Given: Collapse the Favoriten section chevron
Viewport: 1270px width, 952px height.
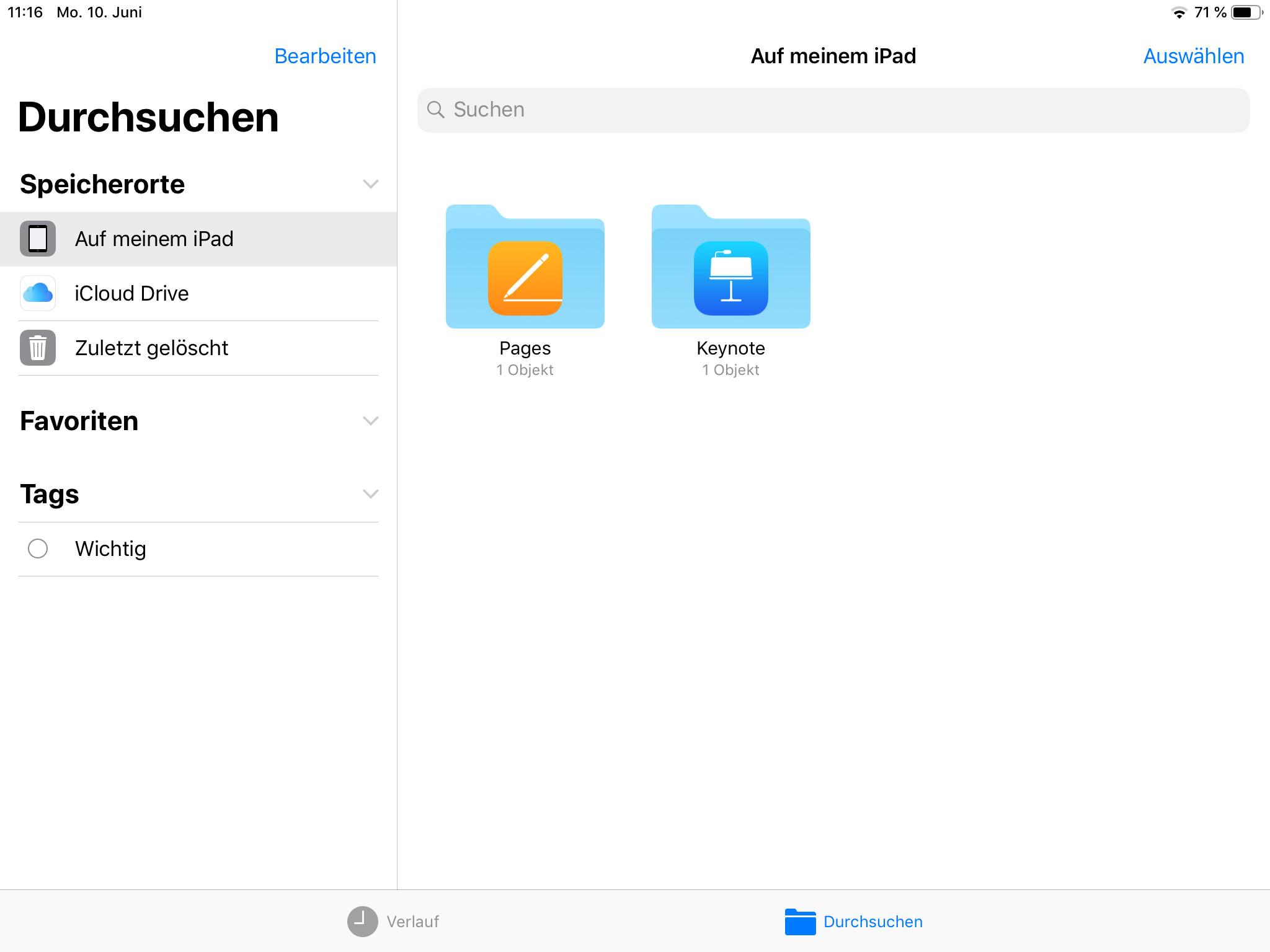Looking at the screenshot, I should tap(370, 421).
